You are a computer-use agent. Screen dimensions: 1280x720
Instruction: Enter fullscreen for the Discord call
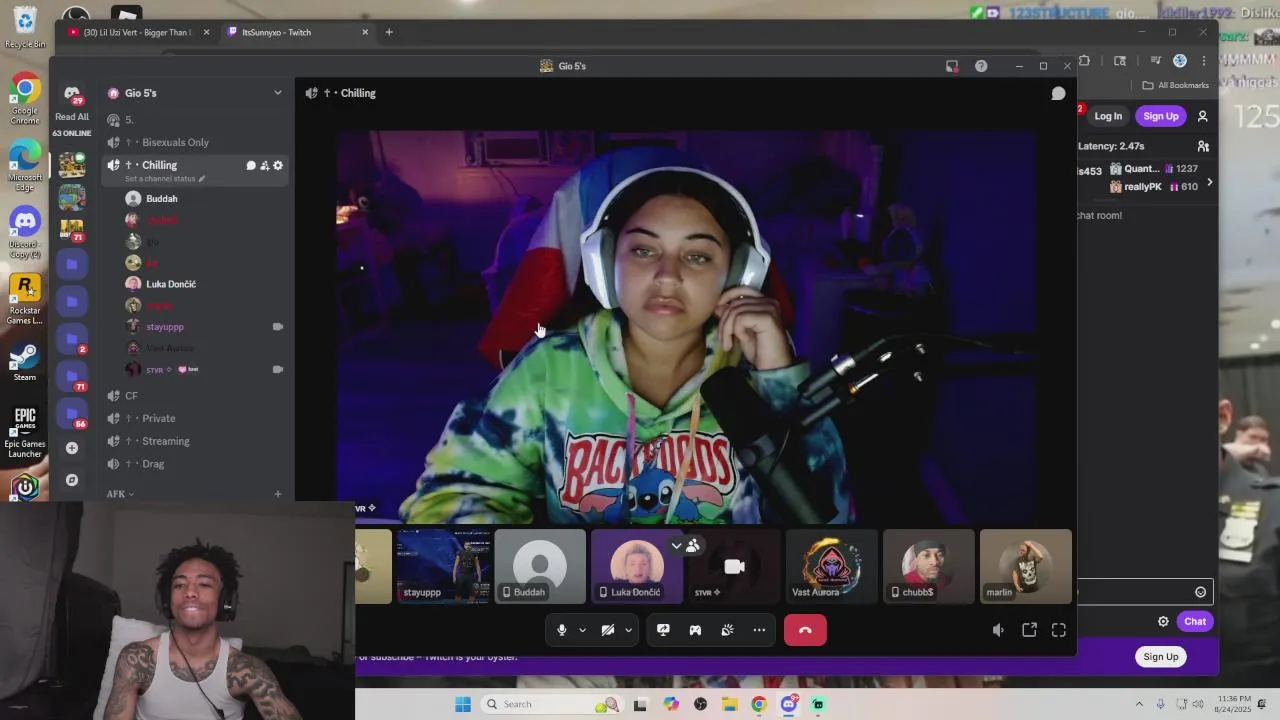point(1059,630)
